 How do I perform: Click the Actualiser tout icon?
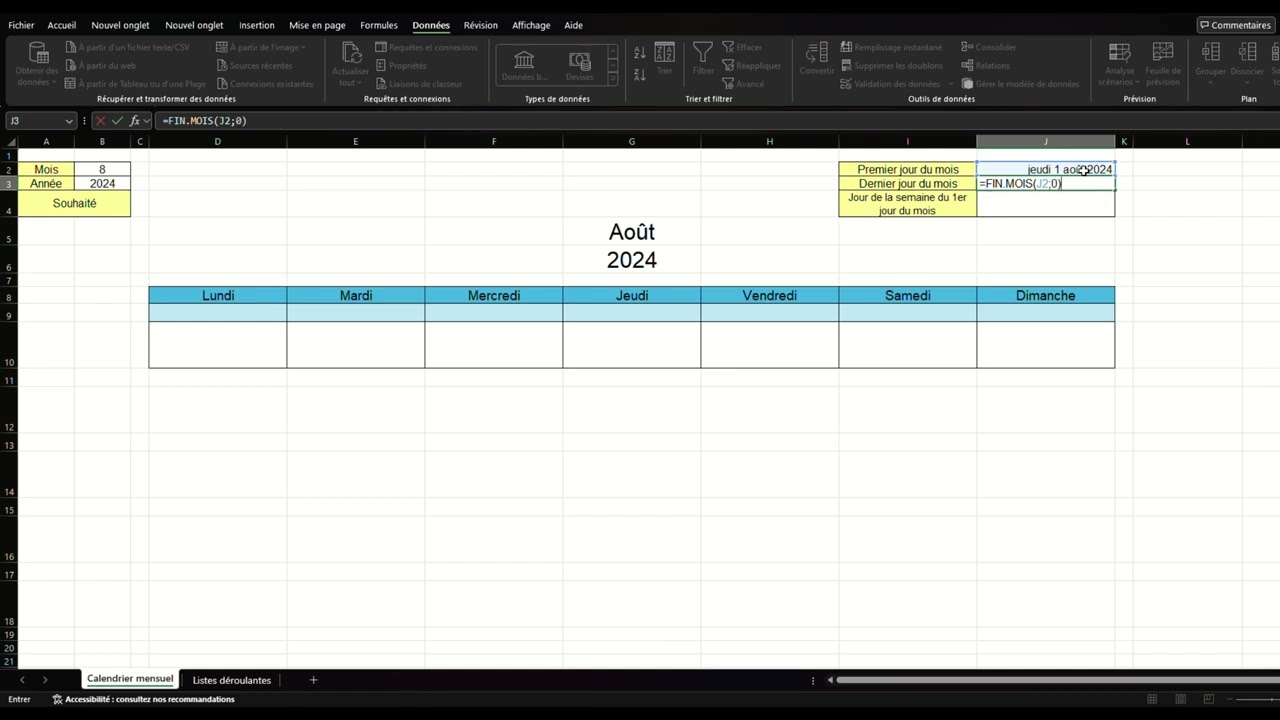pos(350,64)
